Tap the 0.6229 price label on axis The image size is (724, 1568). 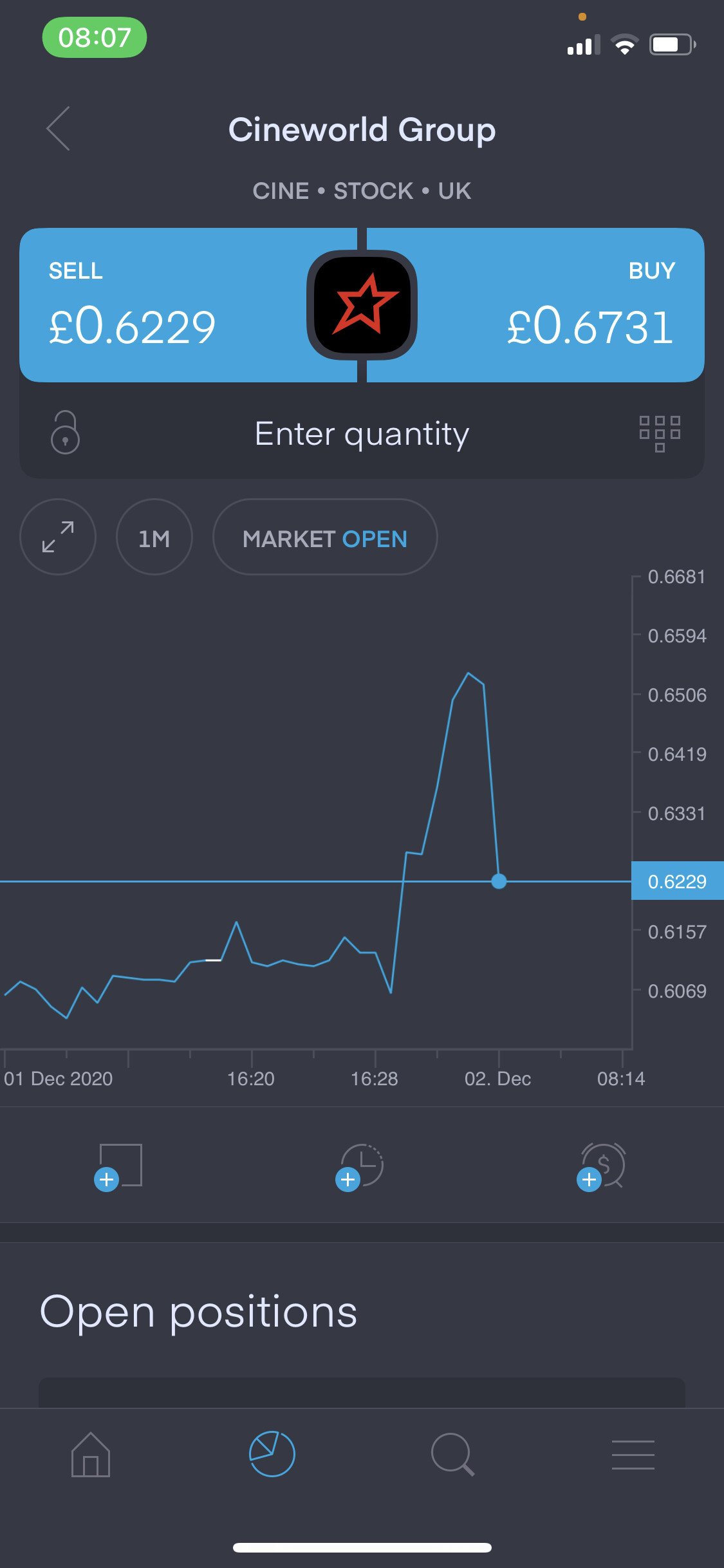[x=677, y=881]
